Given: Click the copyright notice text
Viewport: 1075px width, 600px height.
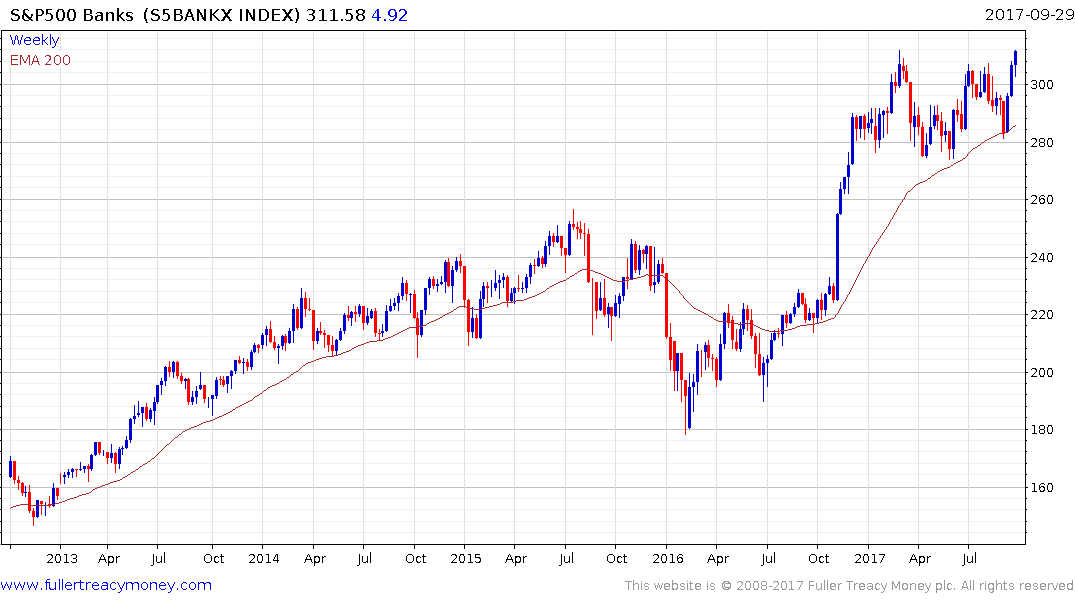Looking at the screenshot, I should pos(849,586).
